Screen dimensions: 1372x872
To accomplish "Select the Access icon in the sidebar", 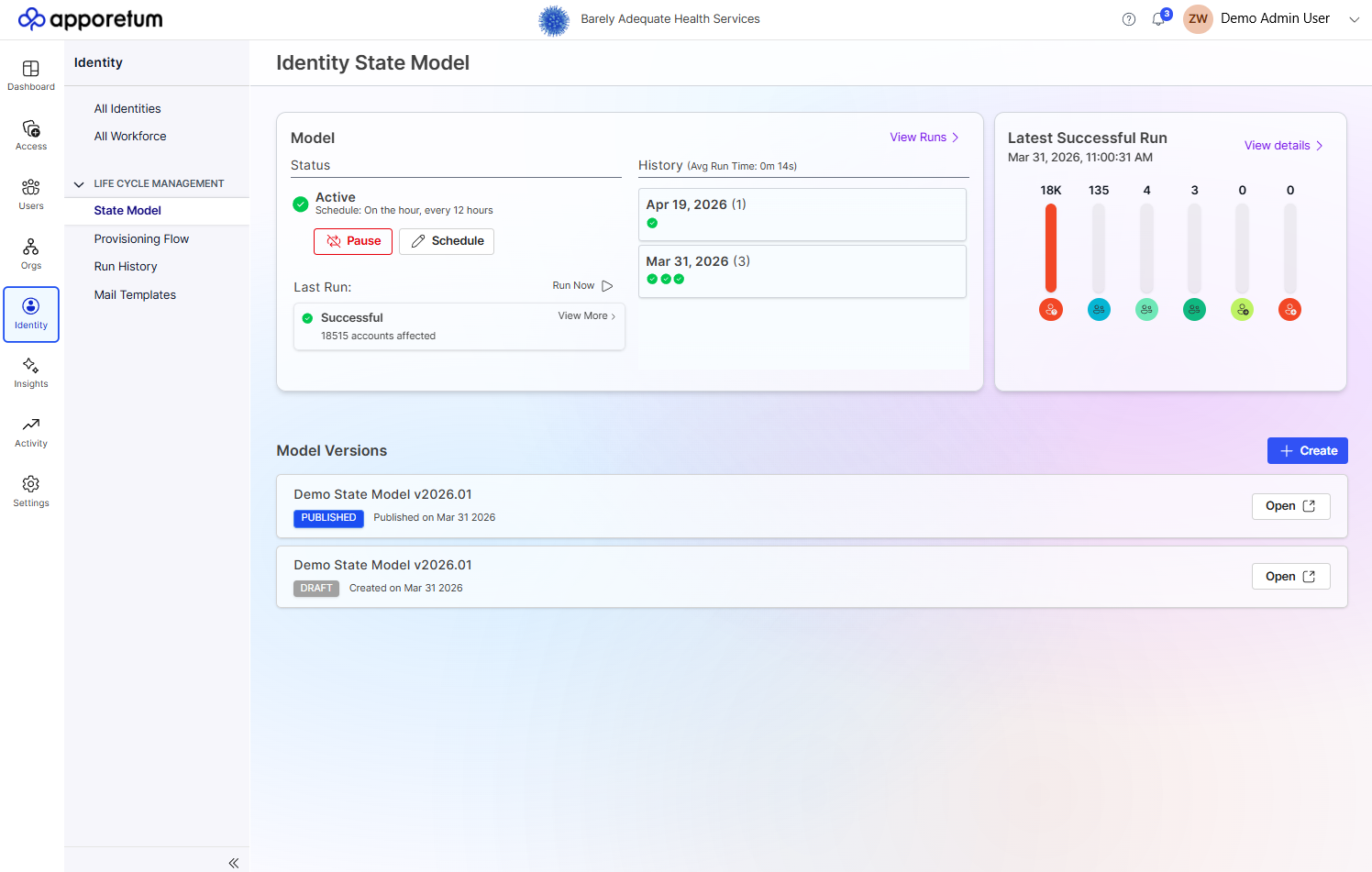I will click(31, 133).
